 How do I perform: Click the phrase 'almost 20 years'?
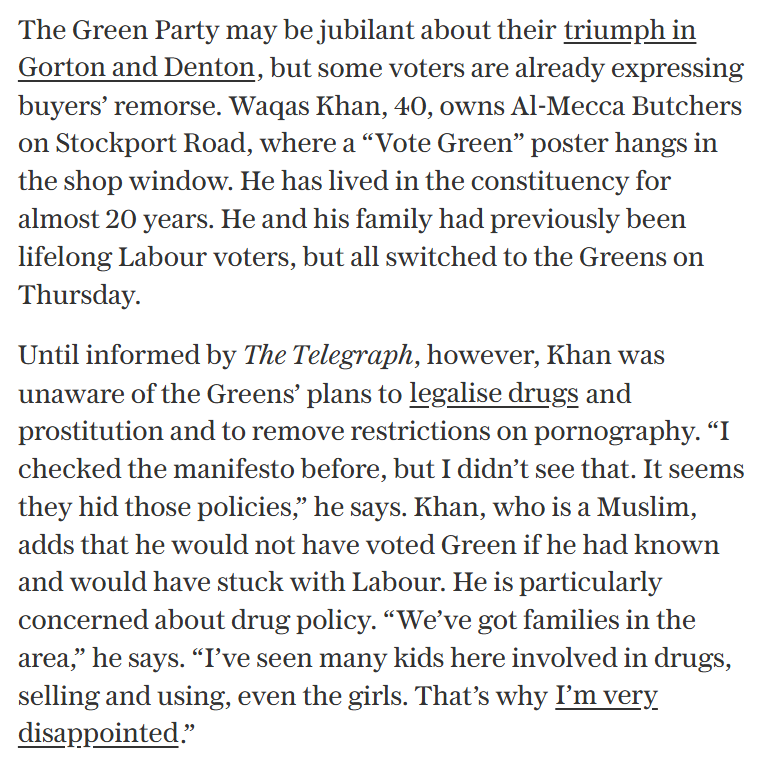click(x=113, y=220)
